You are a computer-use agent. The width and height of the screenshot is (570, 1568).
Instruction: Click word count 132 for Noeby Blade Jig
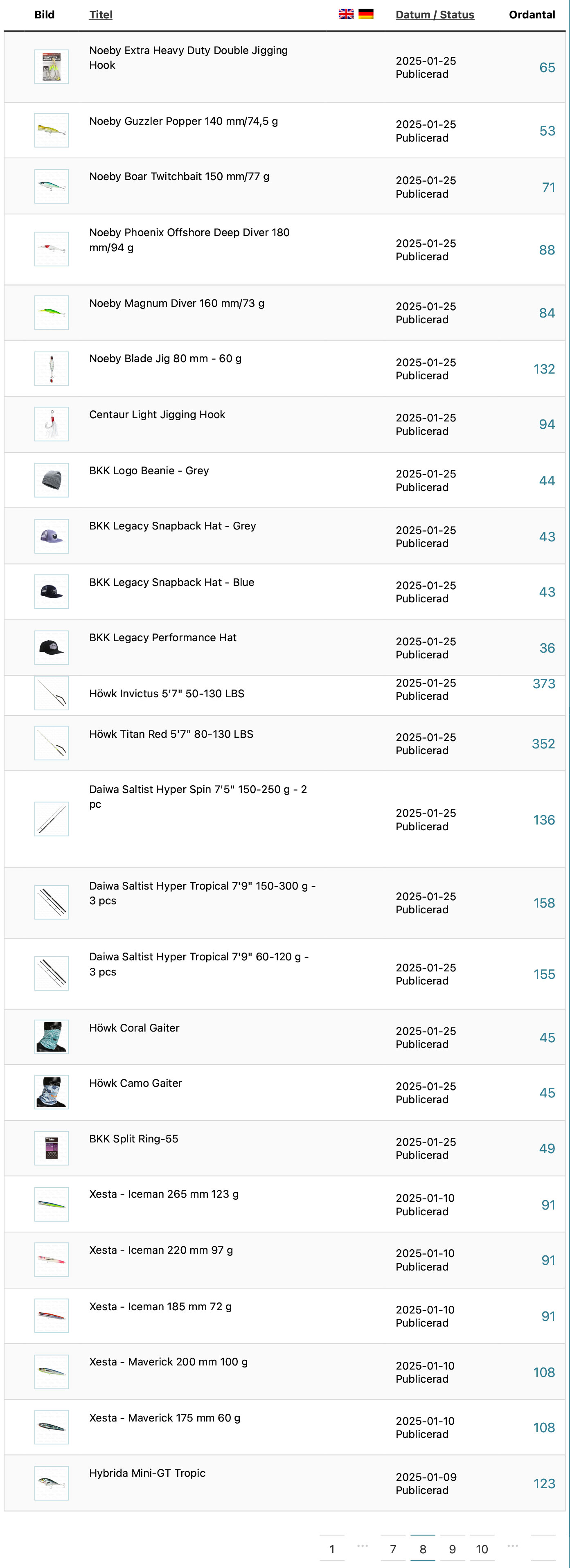click(x=544, y=369)
